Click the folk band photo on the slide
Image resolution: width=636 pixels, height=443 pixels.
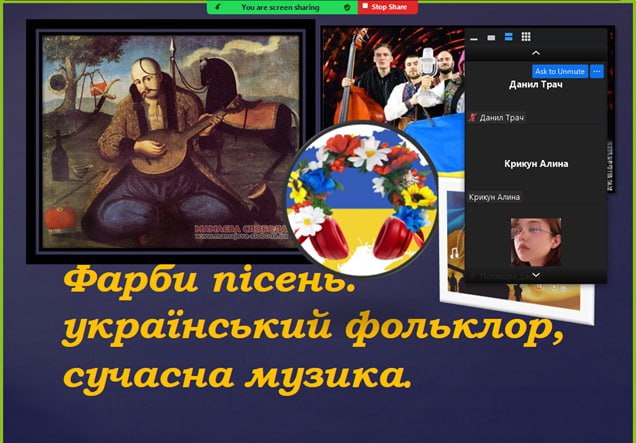coord(393,77)
